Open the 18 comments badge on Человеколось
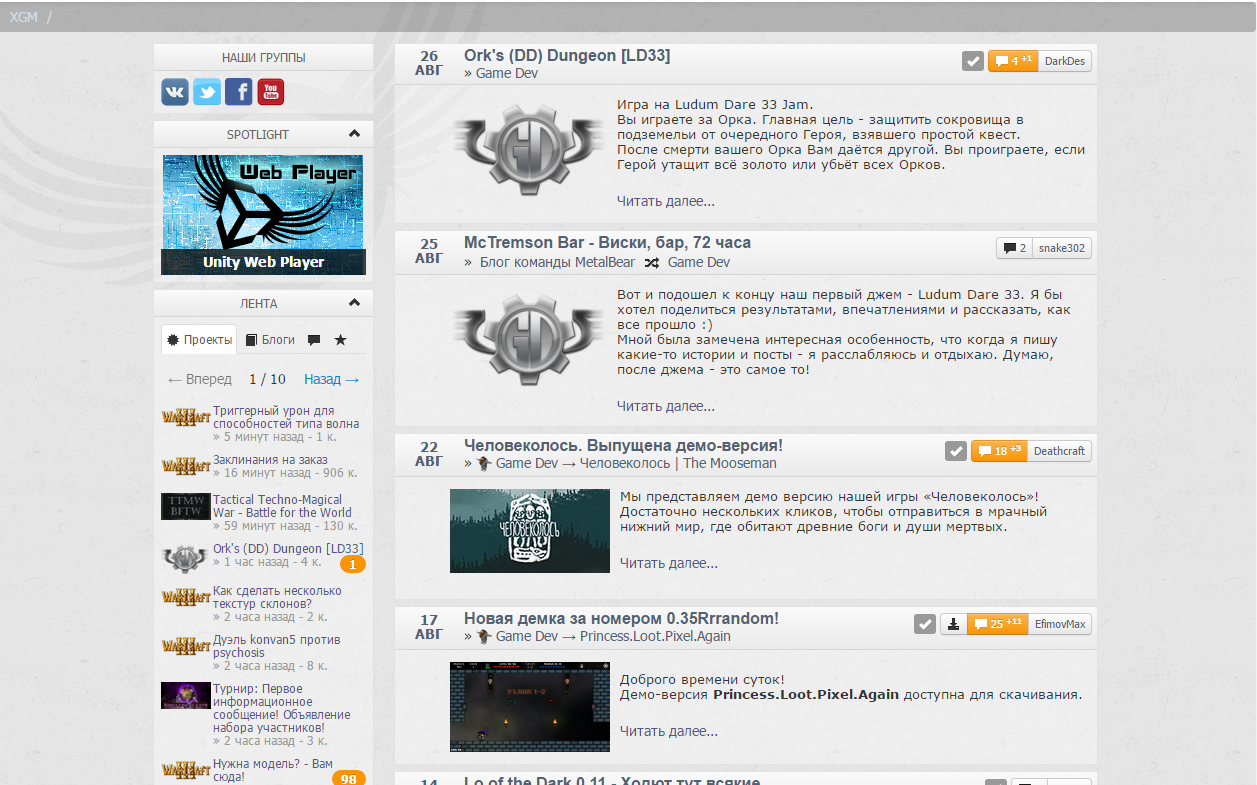Image resolution: width=1257 pixels, height=785 pixels. point(999,451)
